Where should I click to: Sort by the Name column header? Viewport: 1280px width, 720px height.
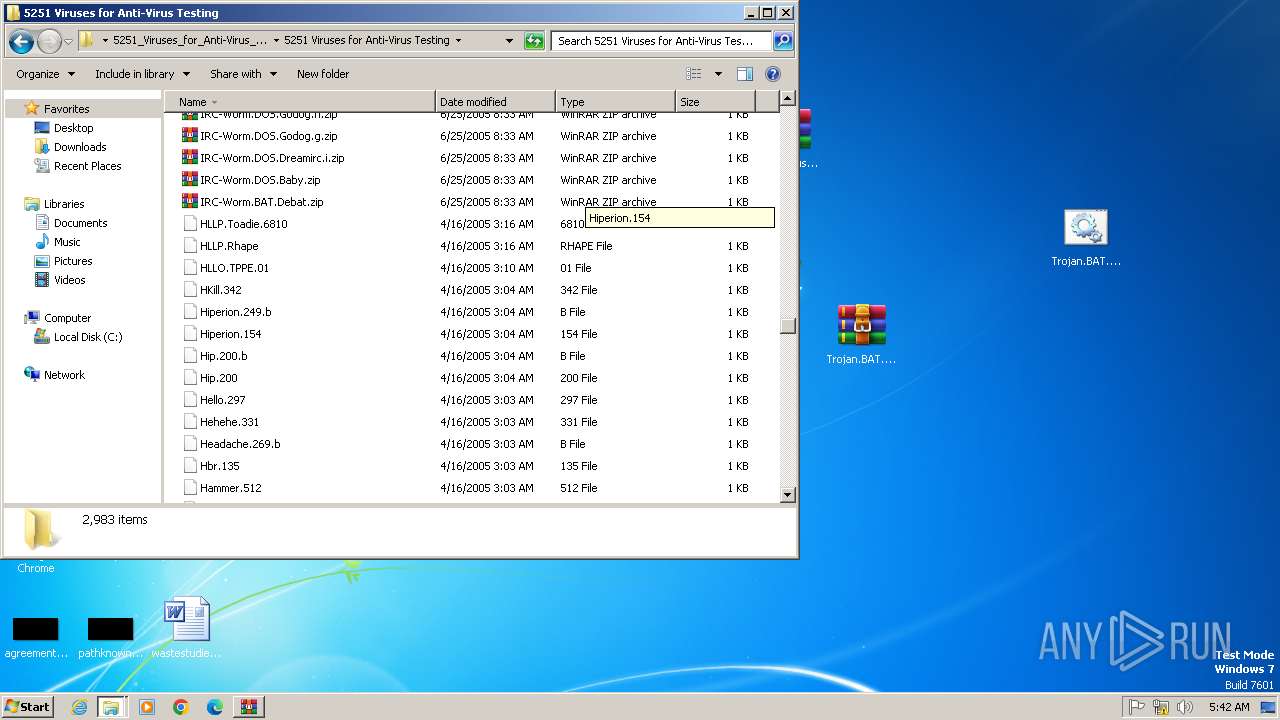[x=300, y=102]
